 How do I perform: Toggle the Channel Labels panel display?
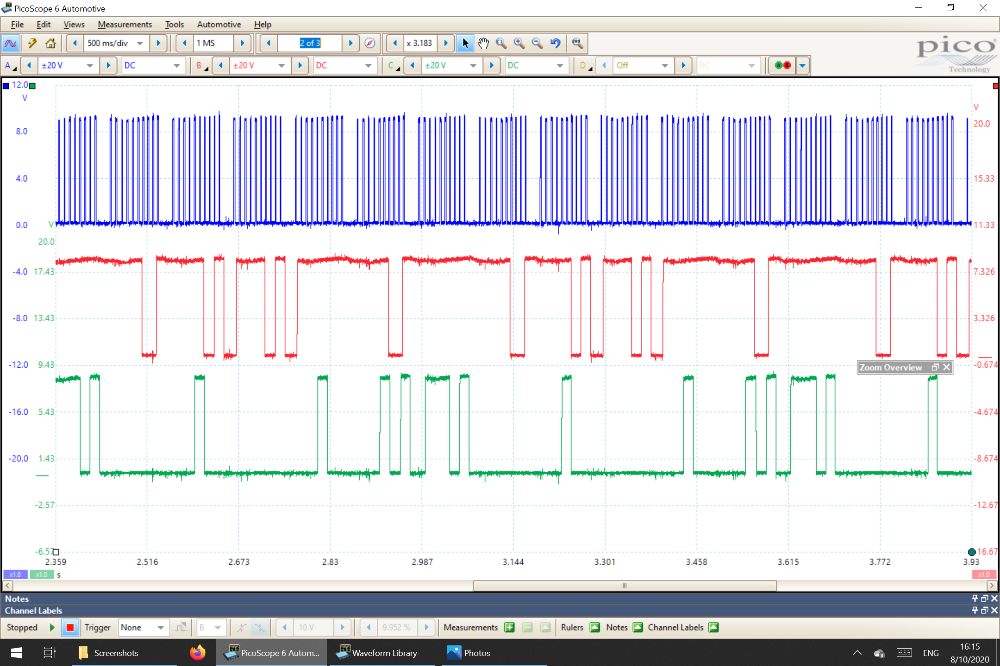[x=713, y=627]
